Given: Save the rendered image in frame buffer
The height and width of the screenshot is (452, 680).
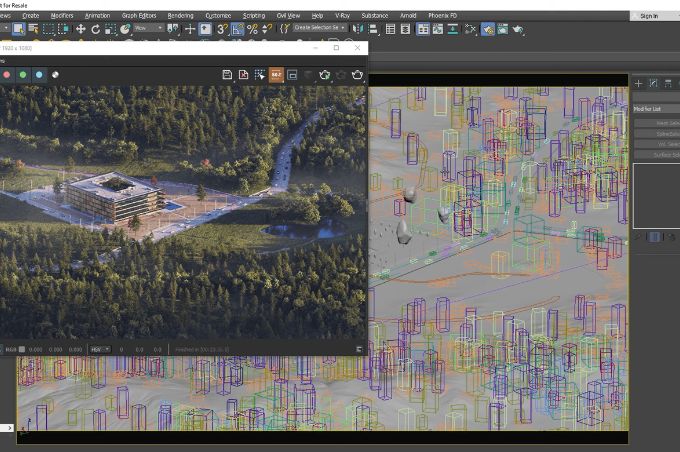Looking at the screenshot, I should tap(227, 75).
